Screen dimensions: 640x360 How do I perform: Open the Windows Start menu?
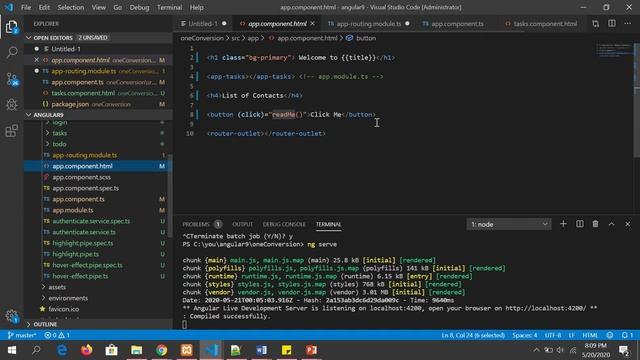tap(12, 350)
